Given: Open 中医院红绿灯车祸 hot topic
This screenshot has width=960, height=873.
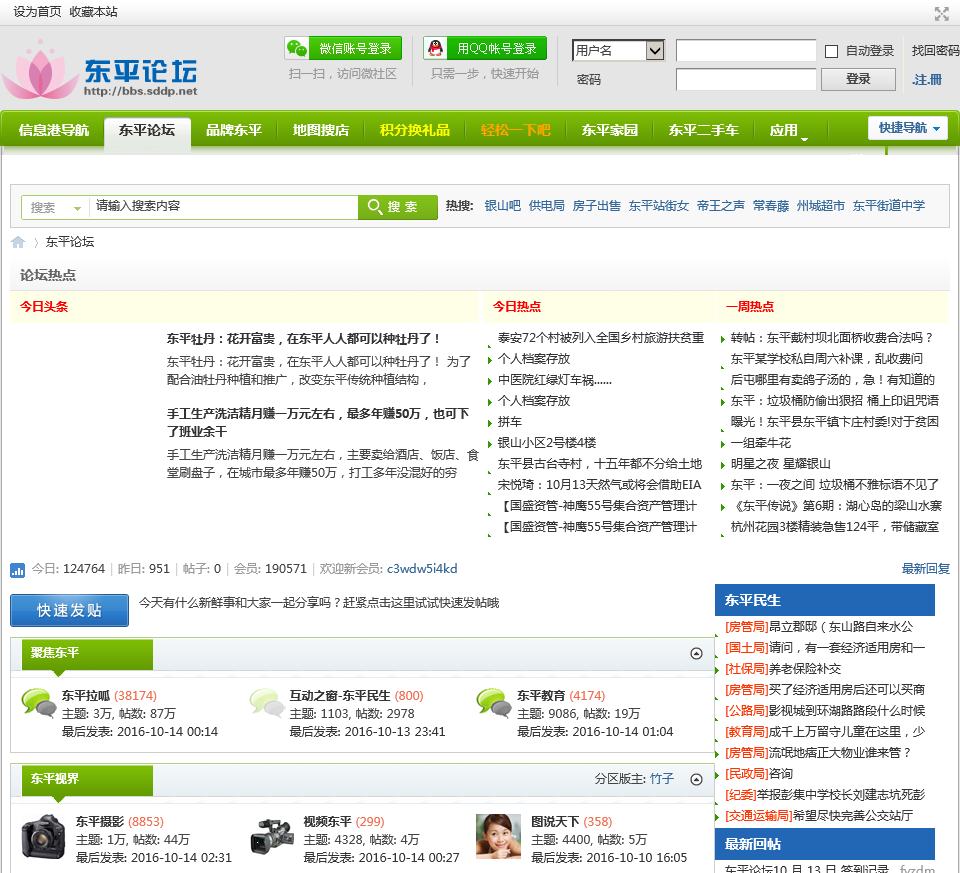Looking at the screenshot, I should coord(555,380).
